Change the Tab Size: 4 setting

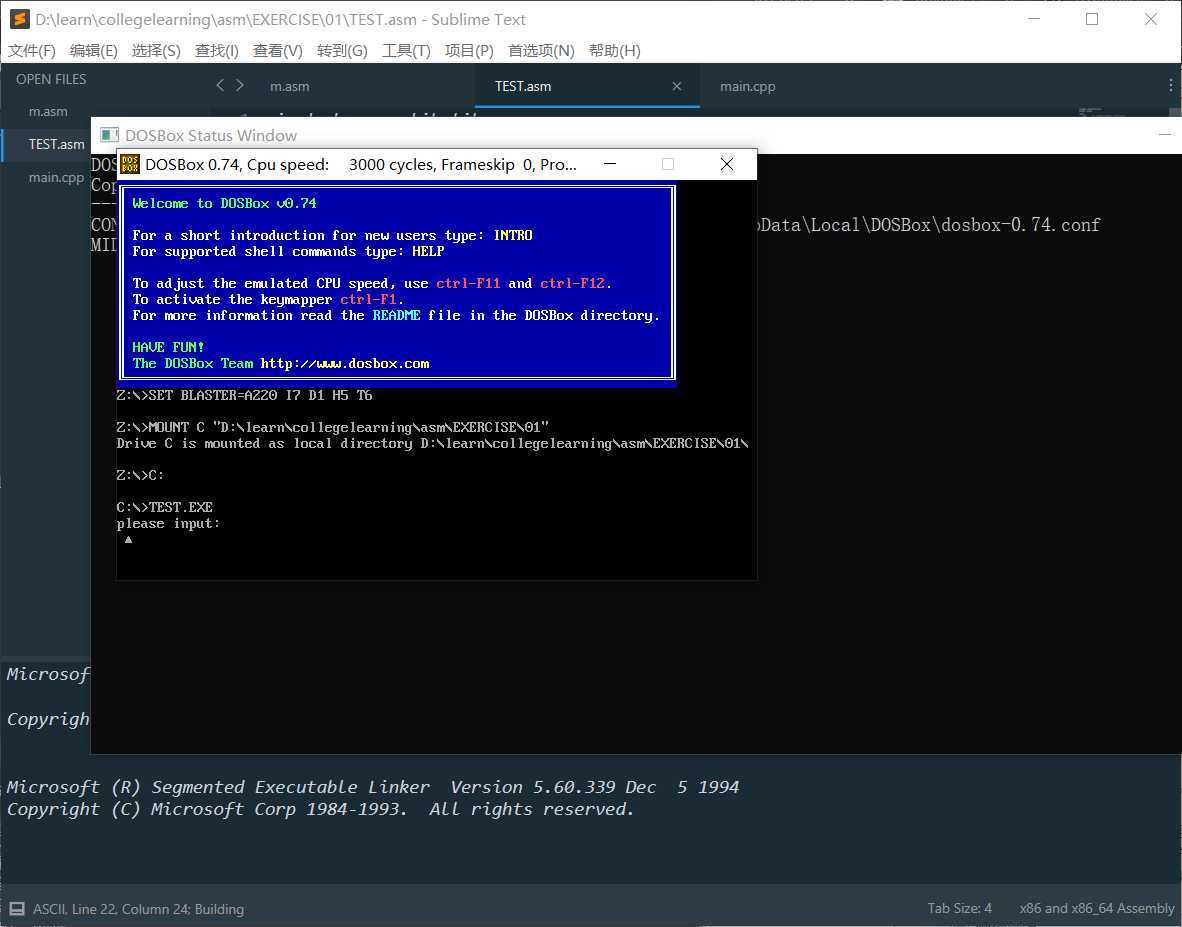(960, 908)
